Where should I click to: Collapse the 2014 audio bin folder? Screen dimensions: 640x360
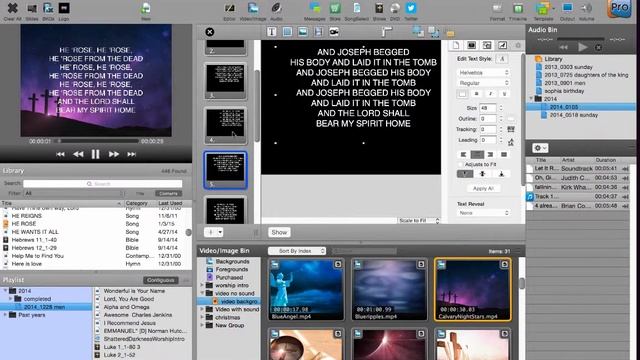[531, 99]
